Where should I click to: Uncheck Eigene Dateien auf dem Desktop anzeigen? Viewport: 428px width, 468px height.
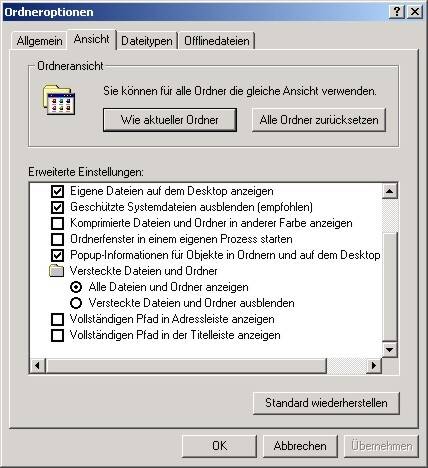pyautogui.click(x=57, y=191)
